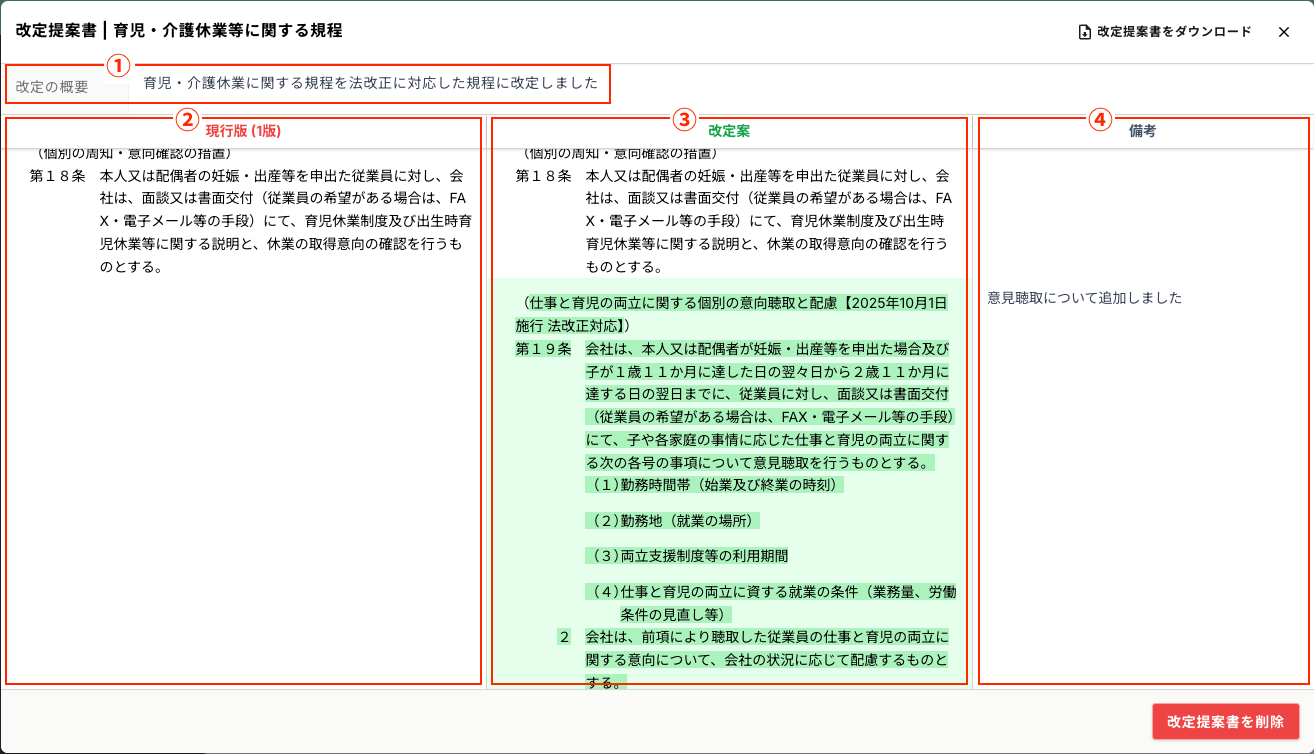Click the dialog title 育児・介護休業等に関する規程
Image resolution: width=1314 pixels, height=754 pixels.
coord(228,31)
